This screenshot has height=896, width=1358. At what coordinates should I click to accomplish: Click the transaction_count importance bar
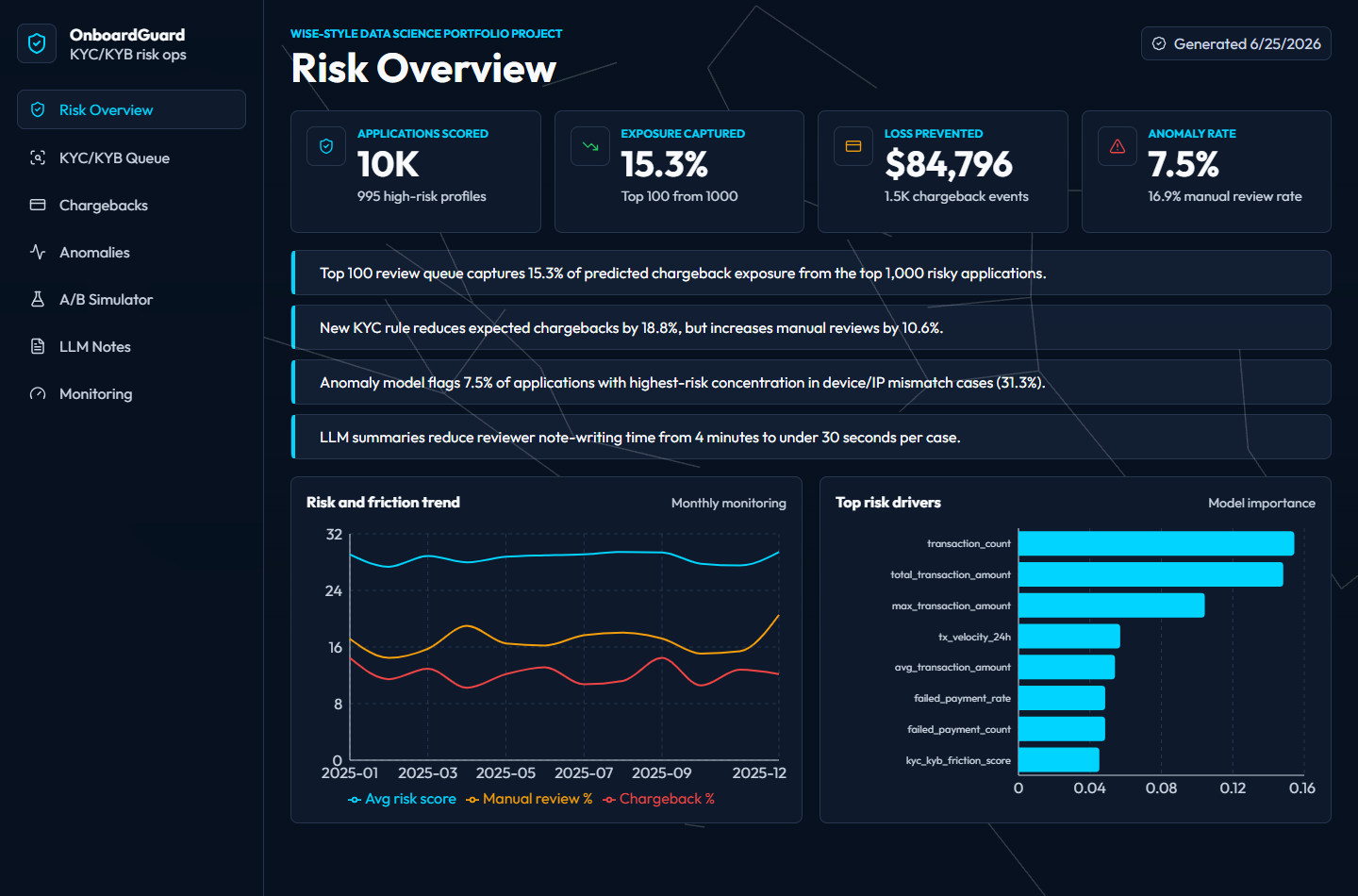1156,543
